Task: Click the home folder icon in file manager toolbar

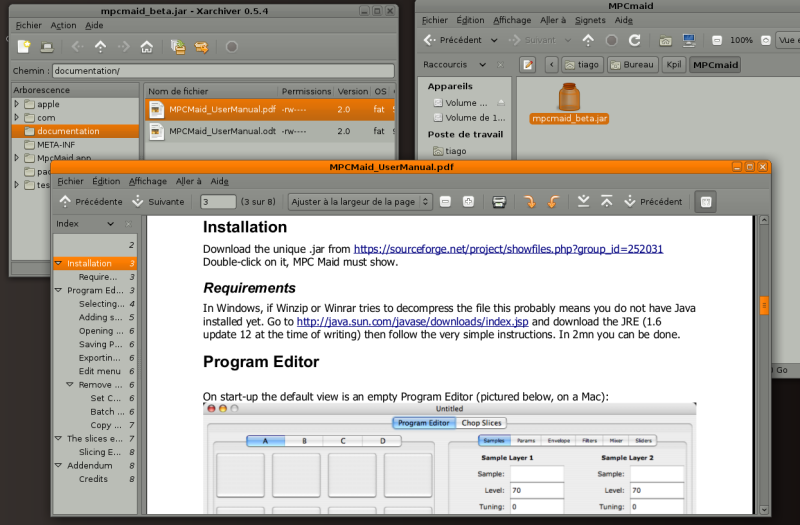Action: pyautogui.click(x=665, y=40)
